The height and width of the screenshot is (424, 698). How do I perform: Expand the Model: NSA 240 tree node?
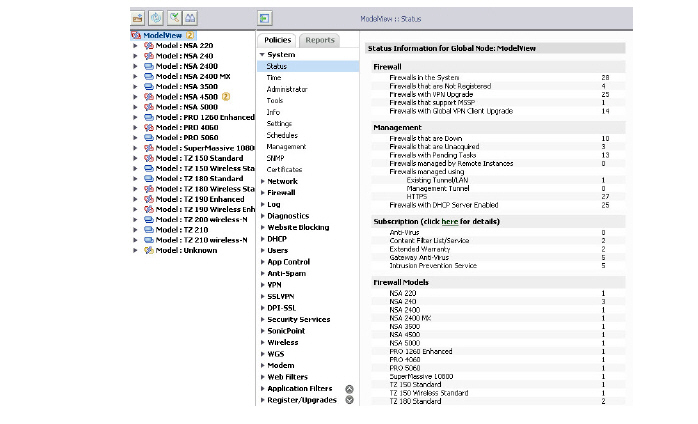click(135, 56)
